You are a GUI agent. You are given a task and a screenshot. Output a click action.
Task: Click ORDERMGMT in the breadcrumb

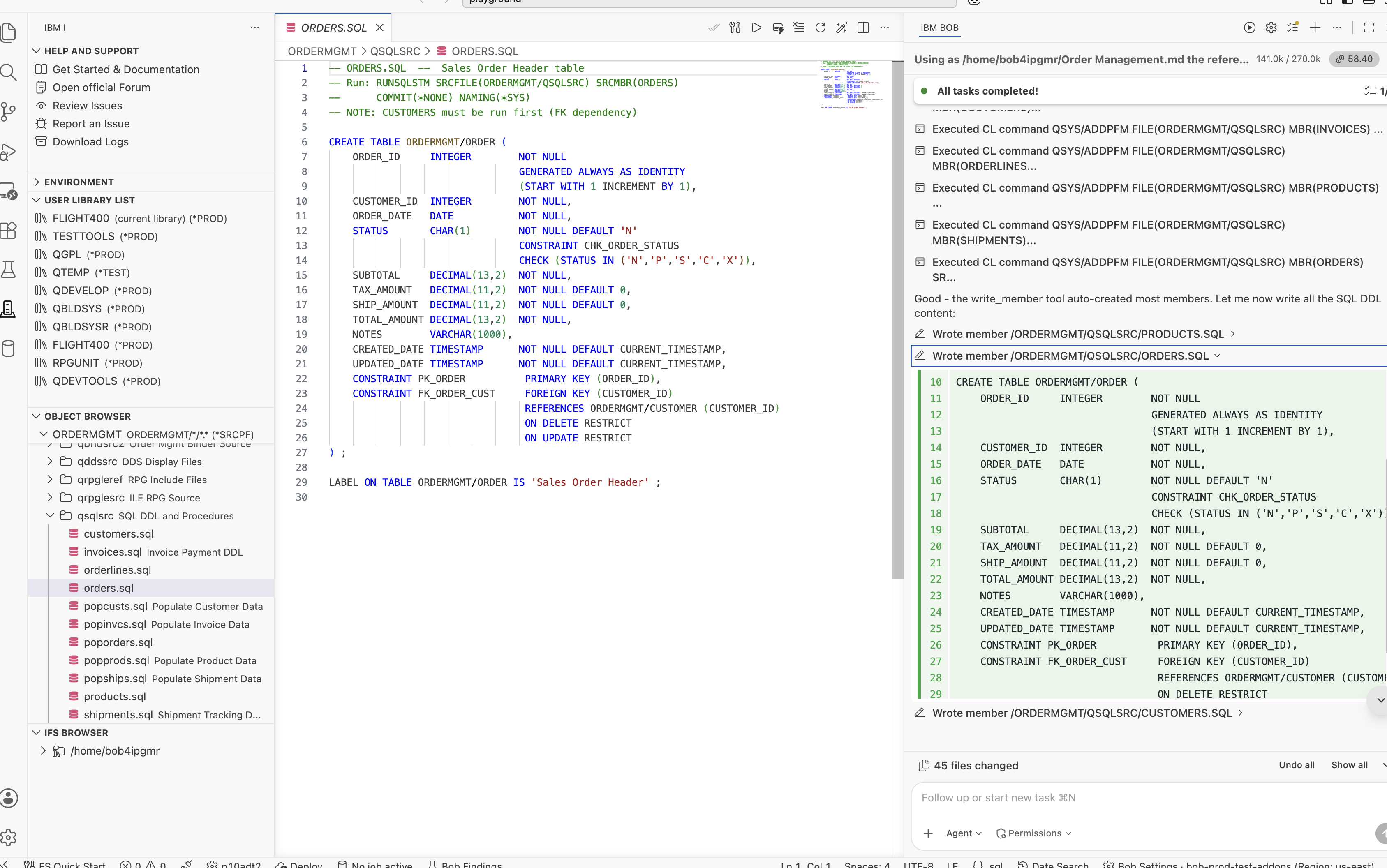tap(322, 52)
